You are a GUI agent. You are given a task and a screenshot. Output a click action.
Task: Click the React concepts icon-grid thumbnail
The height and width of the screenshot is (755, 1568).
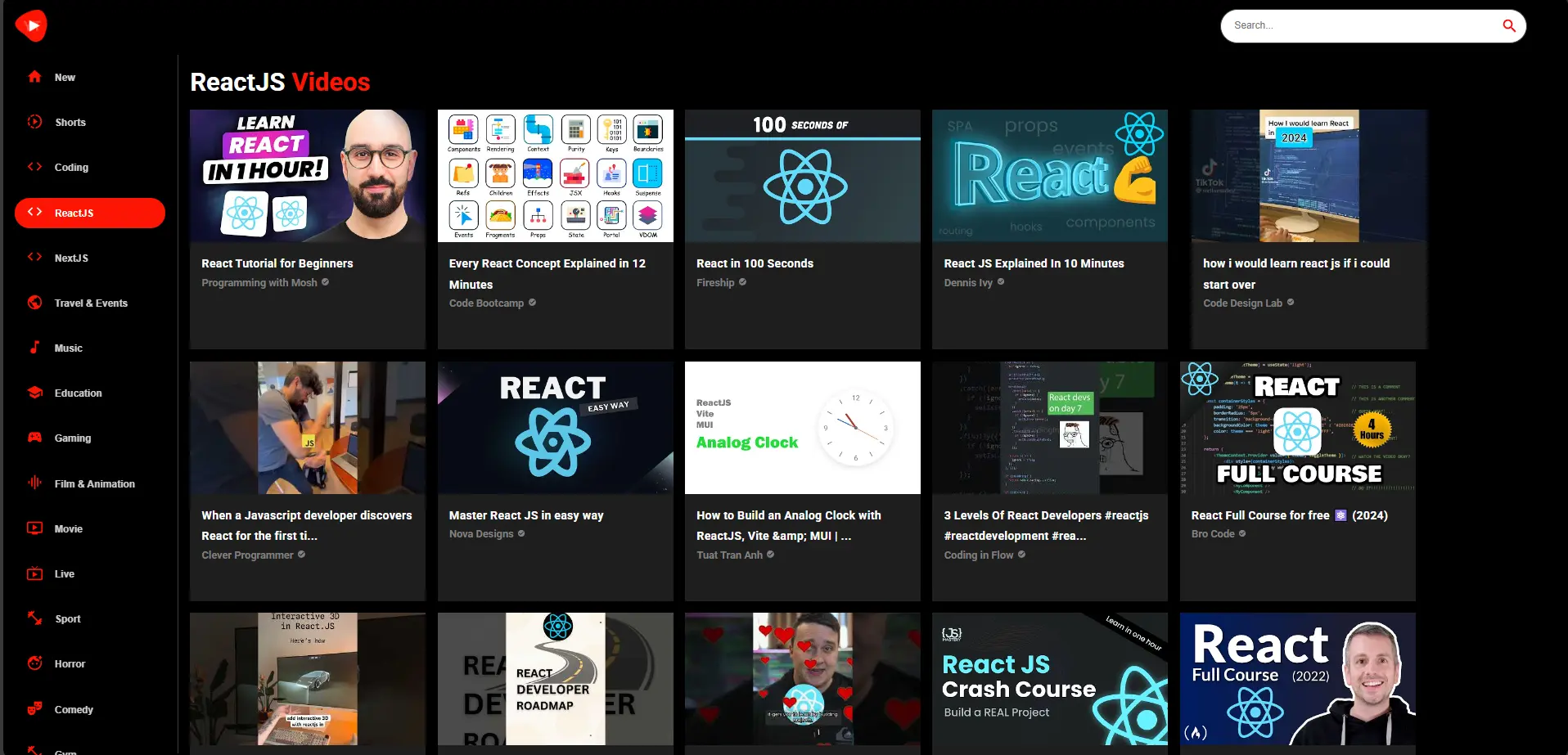pyautogui.click(x=556, y=176)
